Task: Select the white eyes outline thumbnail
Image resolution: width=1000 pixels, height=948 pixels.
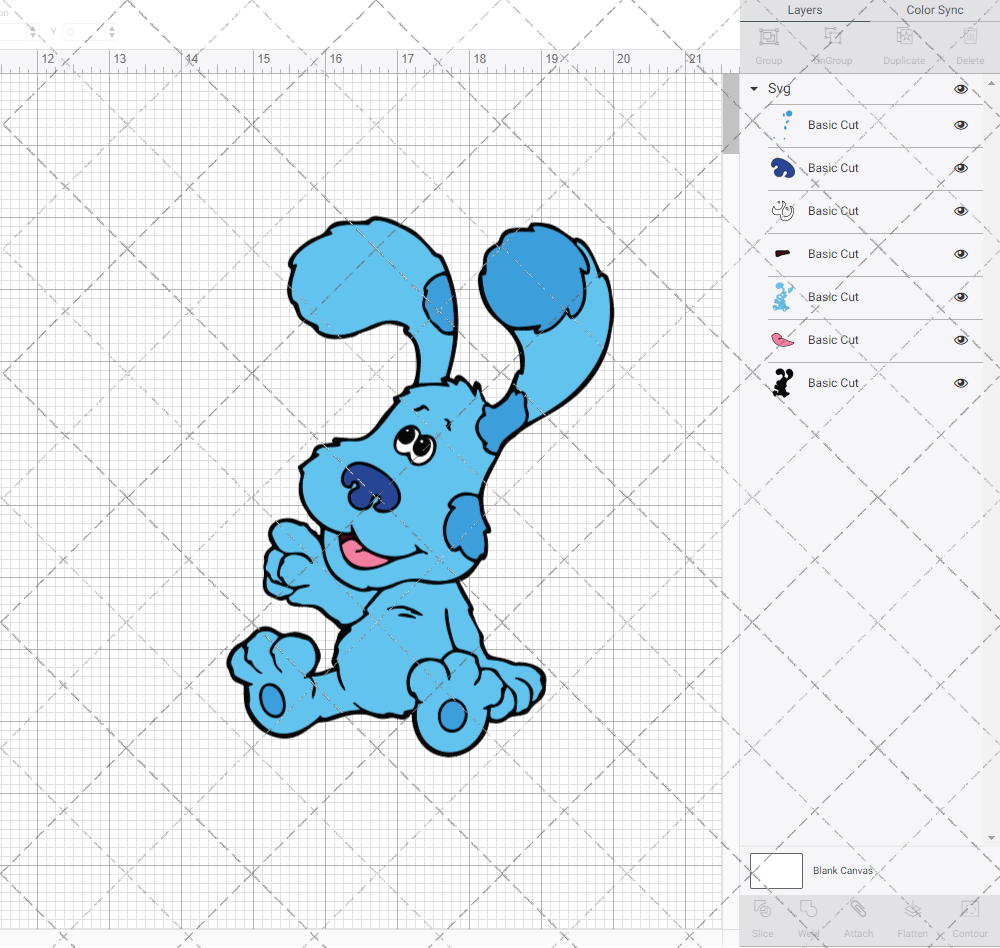Action: coord(783,211)
